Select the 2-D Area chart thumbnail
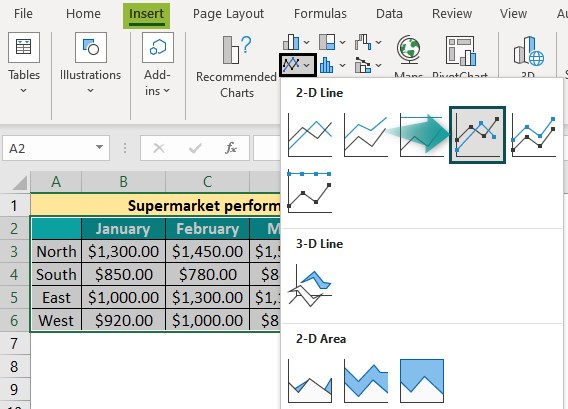568x409 pixels. click(310, 381)
